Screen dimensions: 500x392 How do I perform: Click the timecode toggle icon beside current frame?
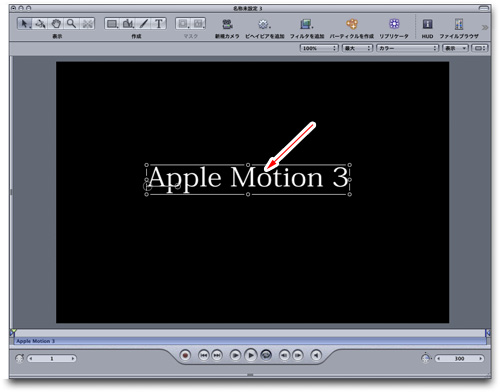pos(19,359)
